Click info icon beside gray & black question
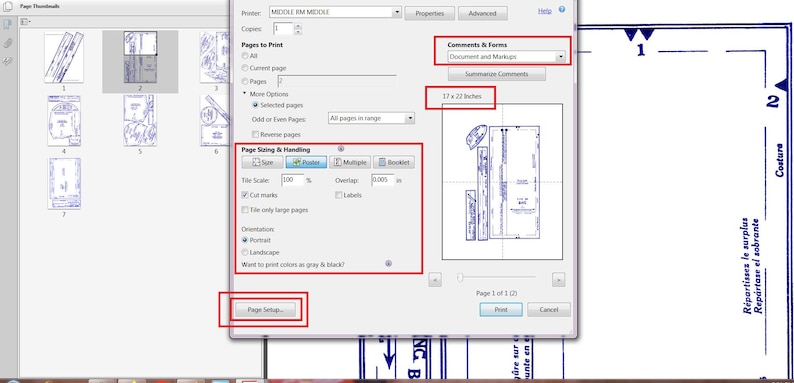Image resolution: width=794 pixels, height=383 pixels. pos(388,263)
